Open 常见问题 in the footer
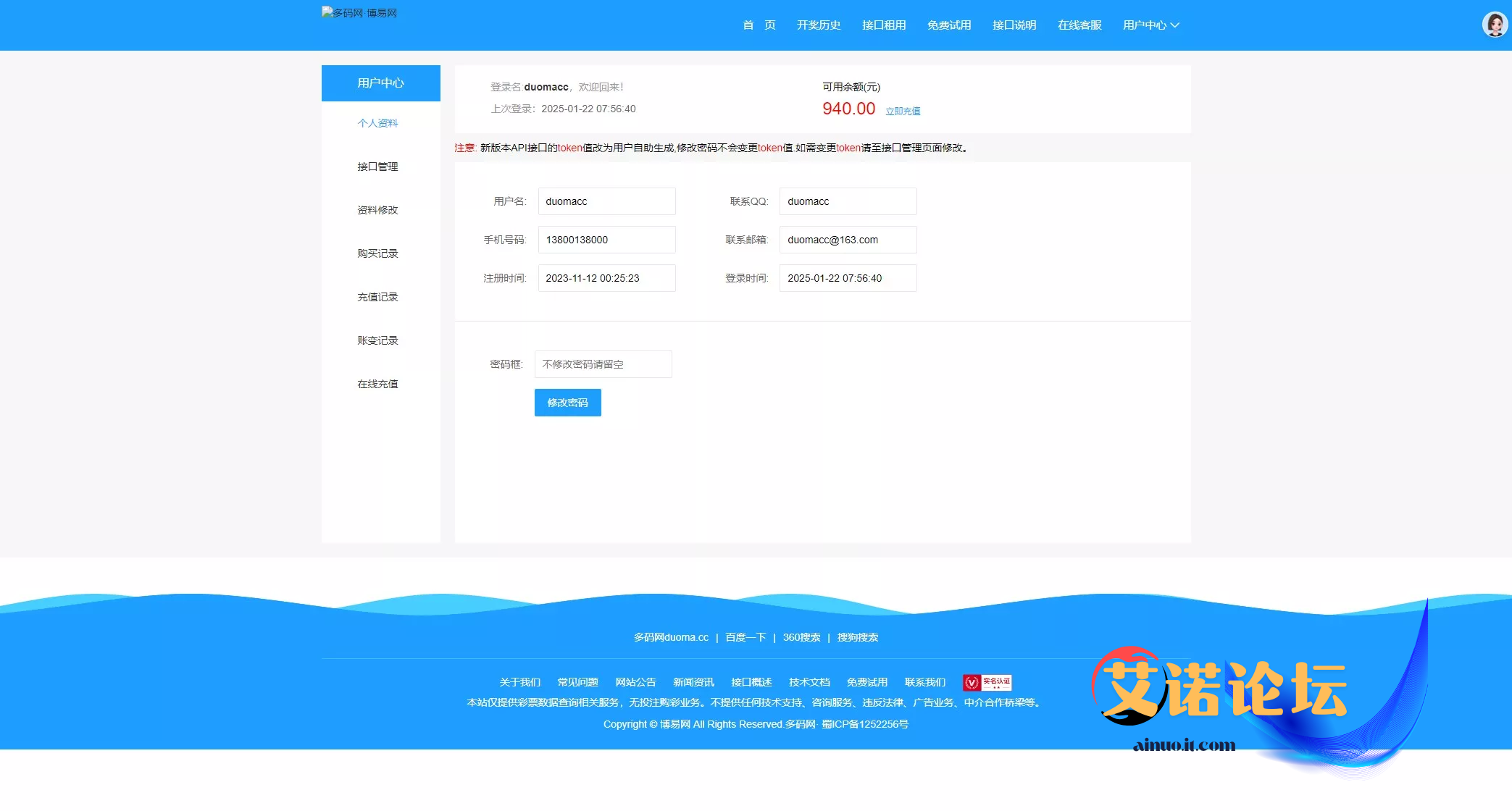1512x811 pixels. (578, 682)
